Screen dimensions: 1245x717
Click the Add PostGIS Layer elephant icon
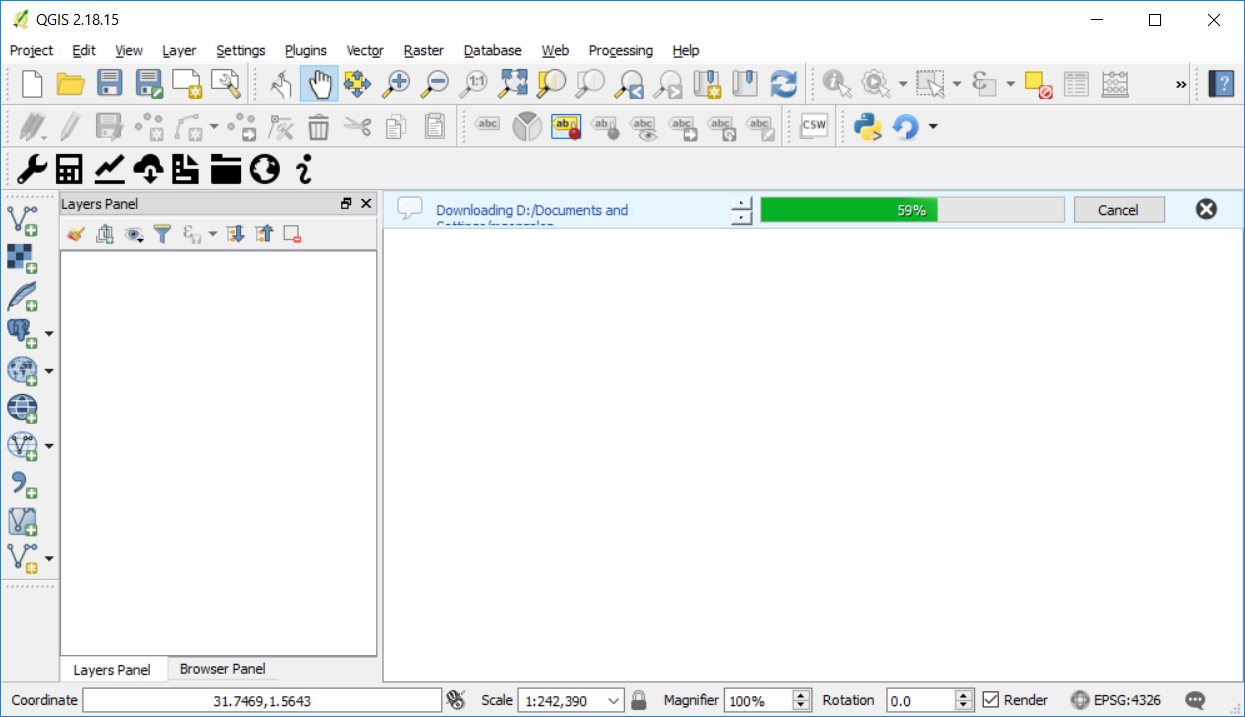coord(22,333)
